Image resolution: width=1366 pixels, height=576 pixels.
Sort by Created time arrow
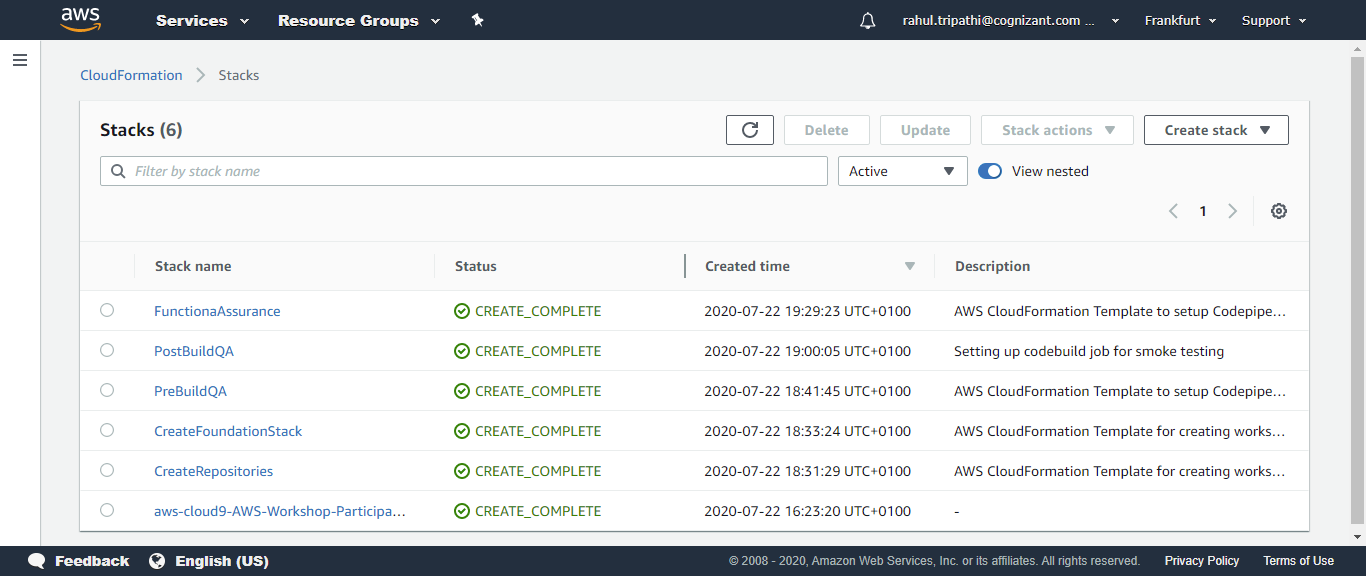pos(910,266)
